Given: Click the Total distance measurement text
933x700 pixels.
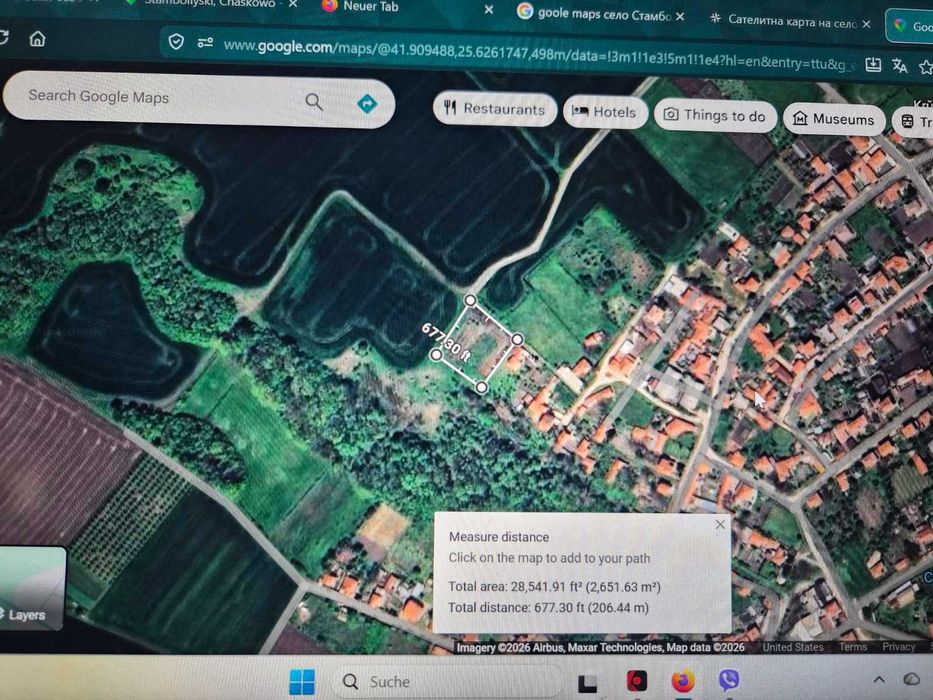Looking at the screenshot, I should (x=548, y=607).
